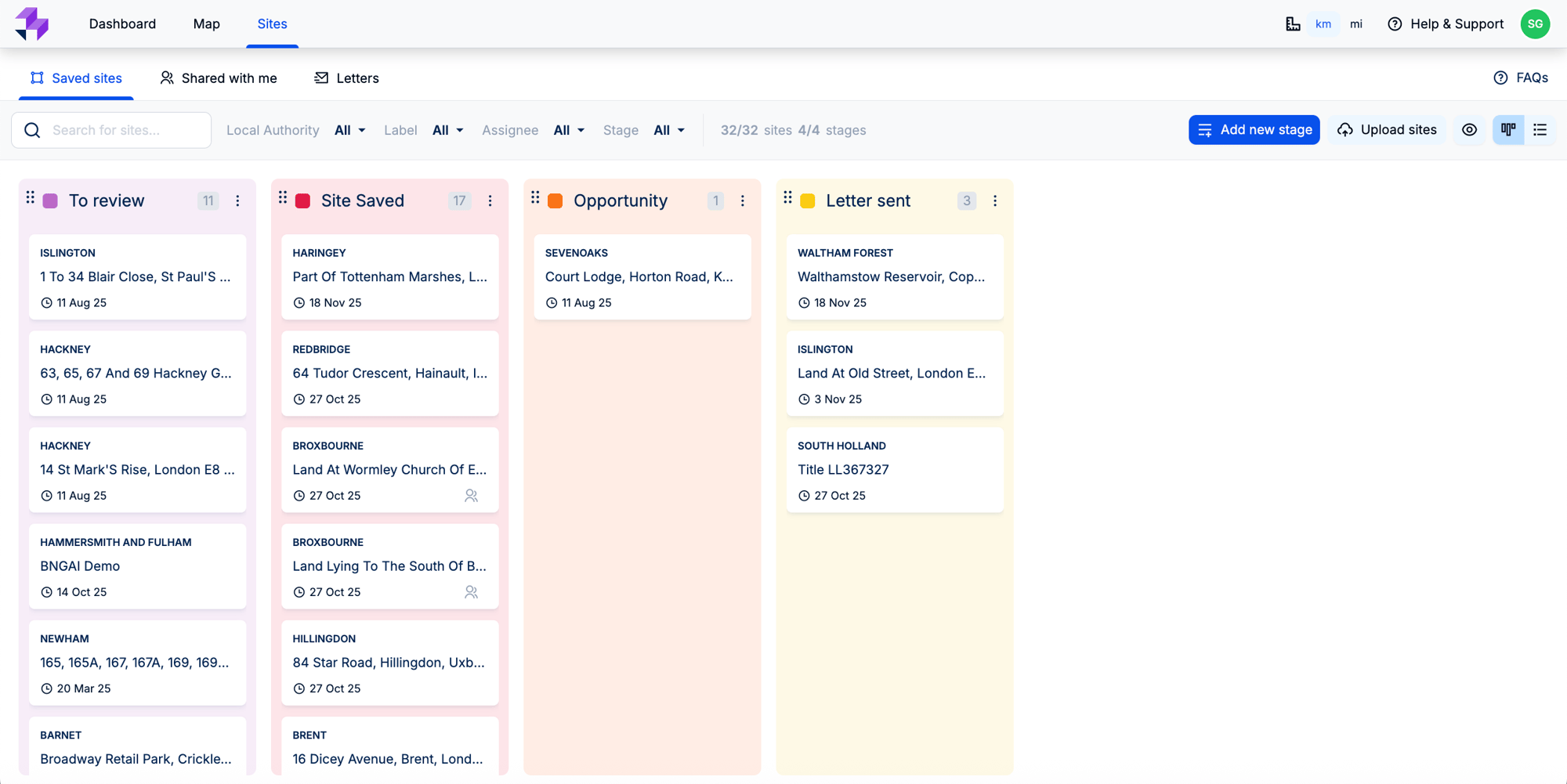
Task: Click assignee icon on Land At Wormley card
Action: pos(471,496)
